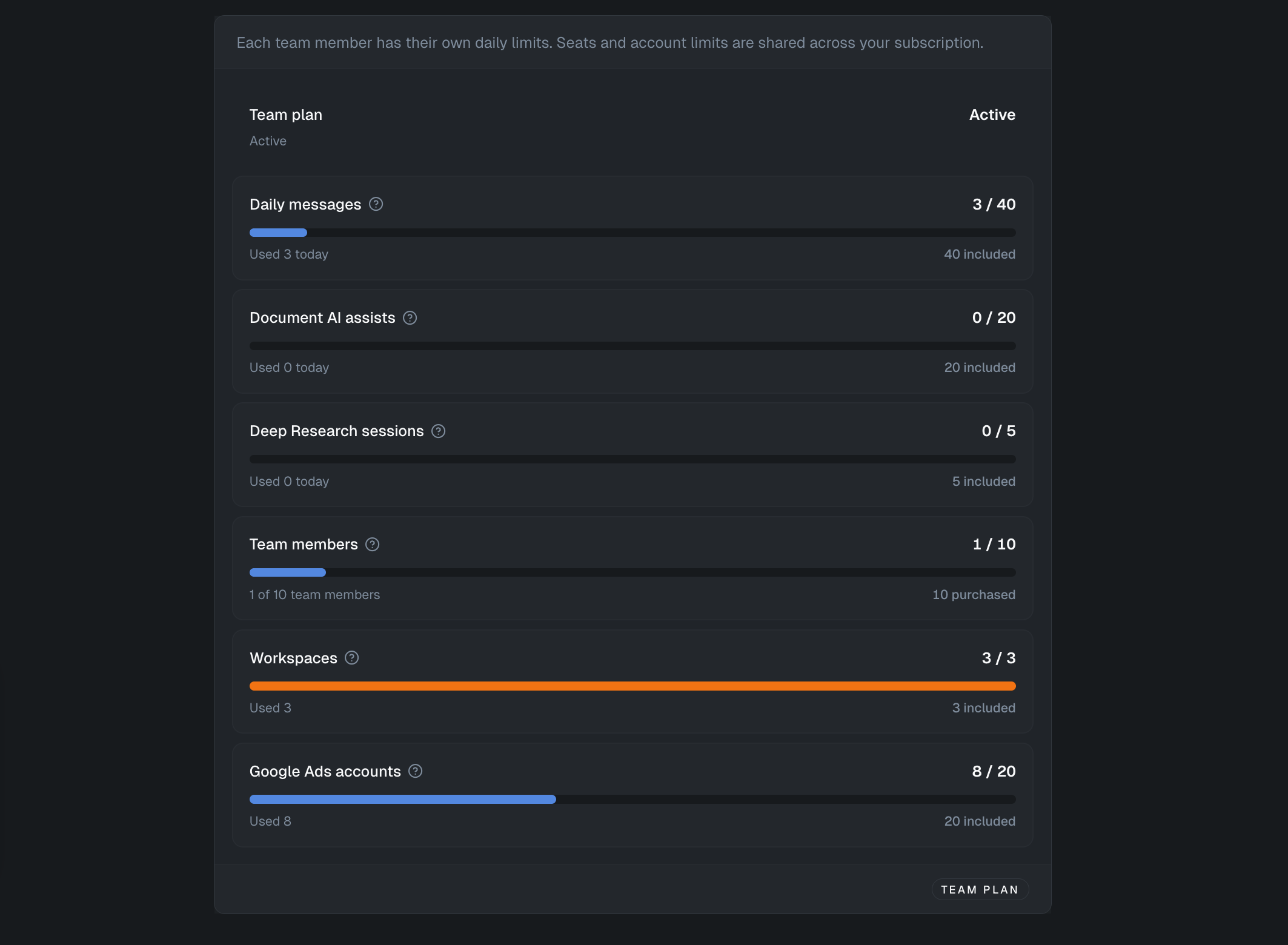This screenshot has height=945, width=1288.
Task: Click the Deep Research sessions progress bar
Action: coord(632,459)
